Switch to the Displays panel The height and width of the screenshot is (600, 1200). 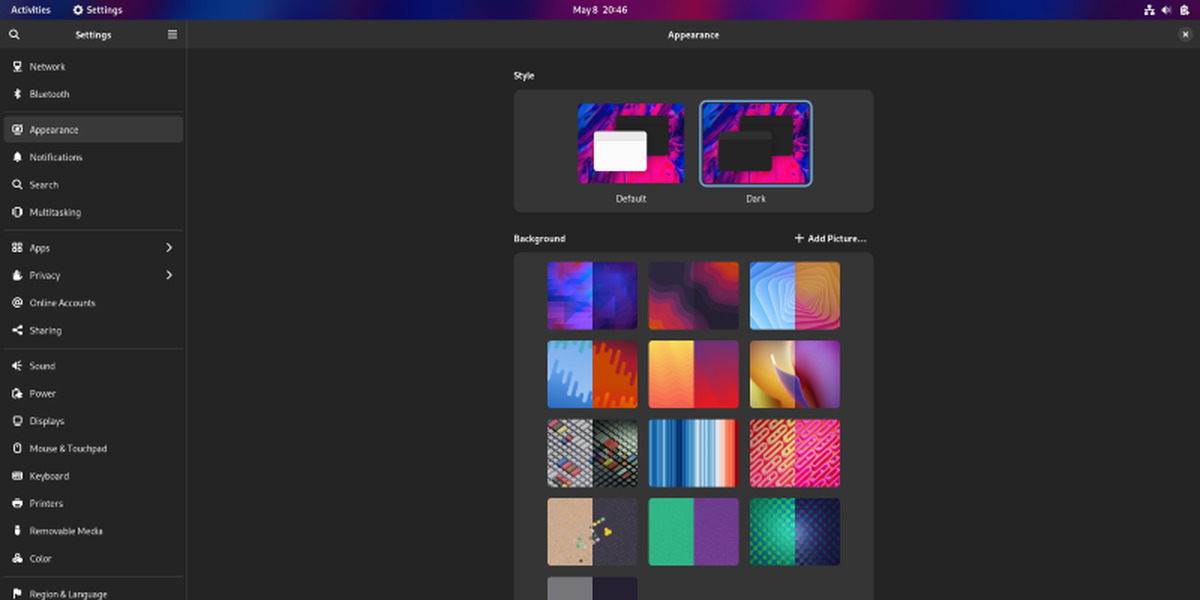pos(47,421)
